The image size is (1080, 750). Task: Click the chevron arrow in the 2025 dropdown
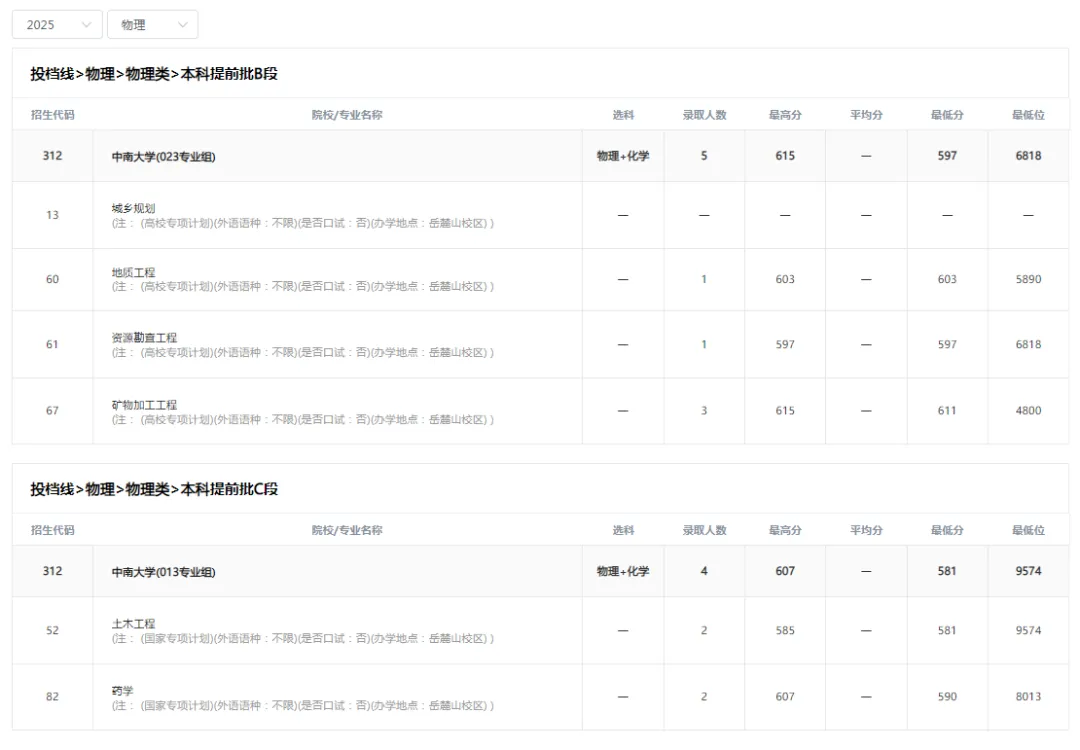click(x=86, y=25)
